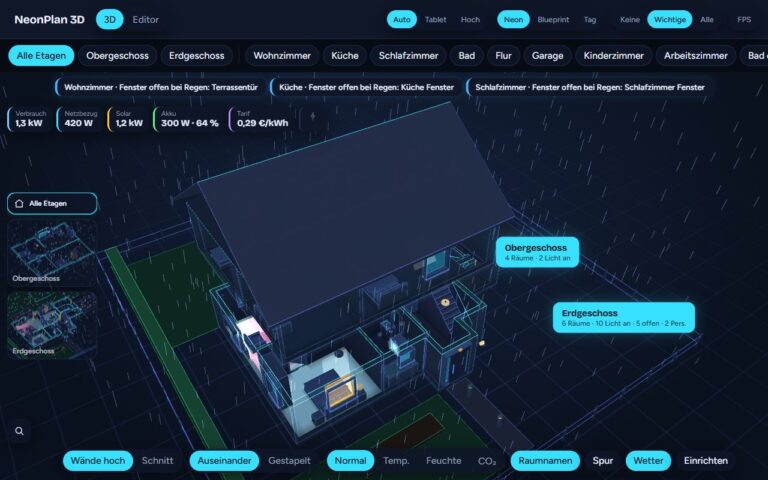The image size is (768, 480).
Task: Open the Erdgeschoss floor thumbnail
Action: (52, 325)
